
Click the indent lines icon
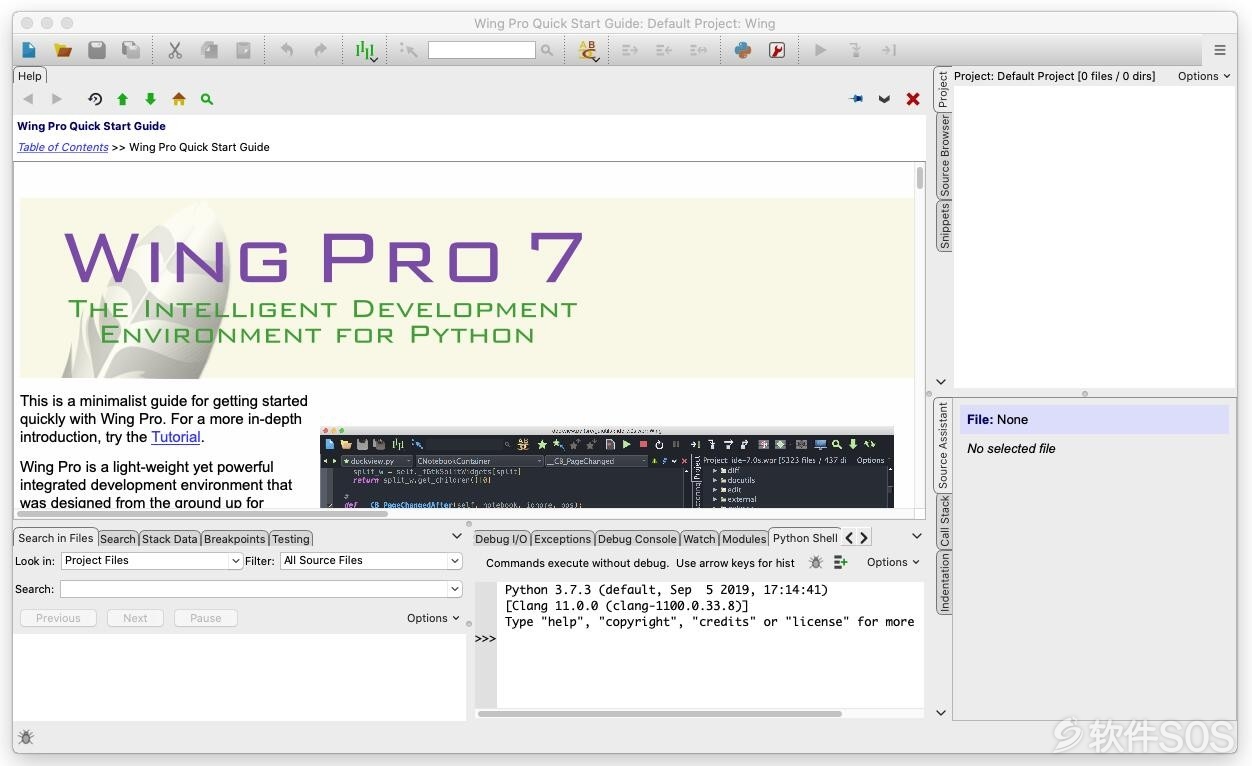tap(630, 50)
